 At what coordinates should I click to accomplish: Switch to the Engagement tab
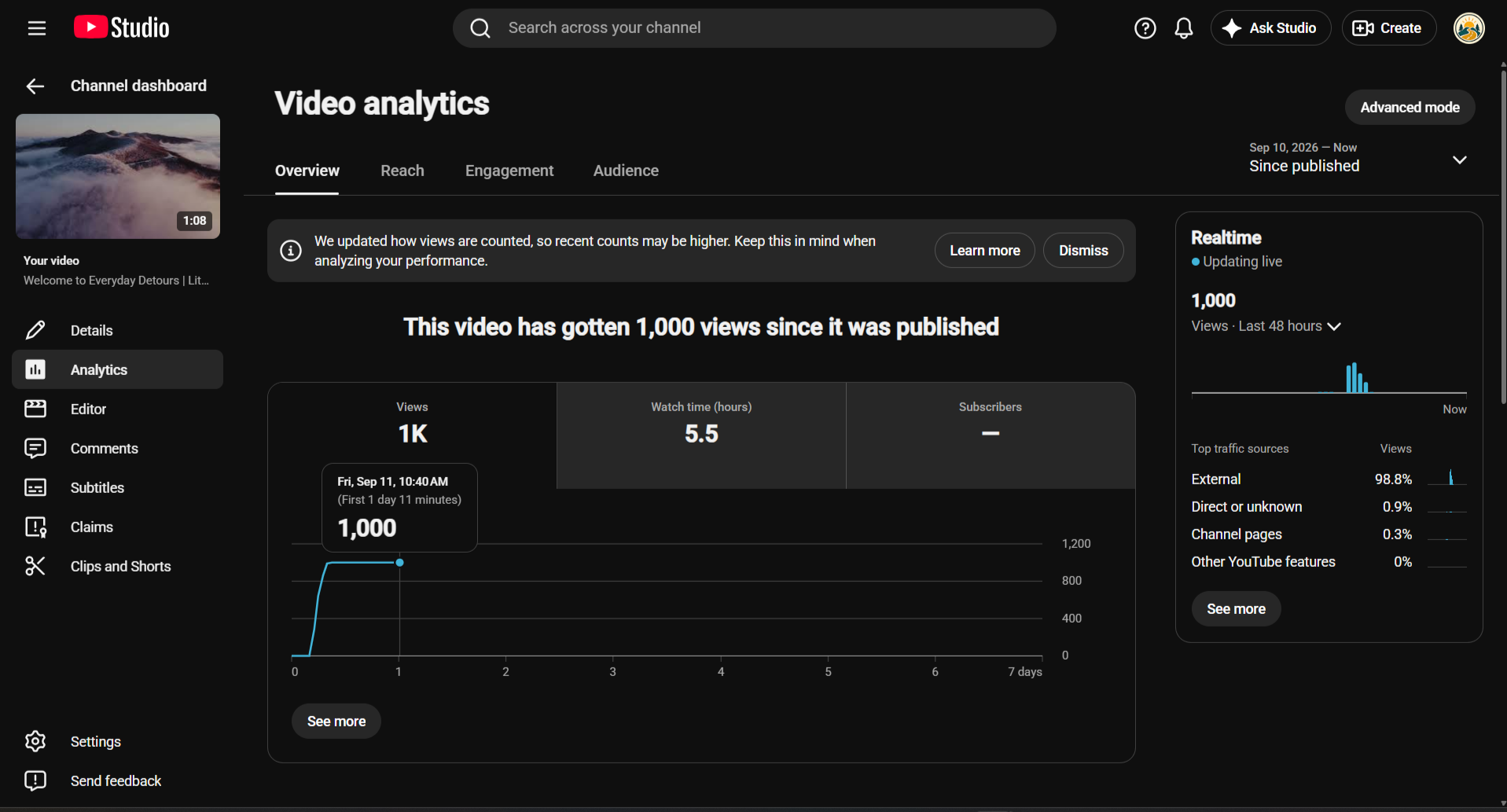tap(509, 171)
